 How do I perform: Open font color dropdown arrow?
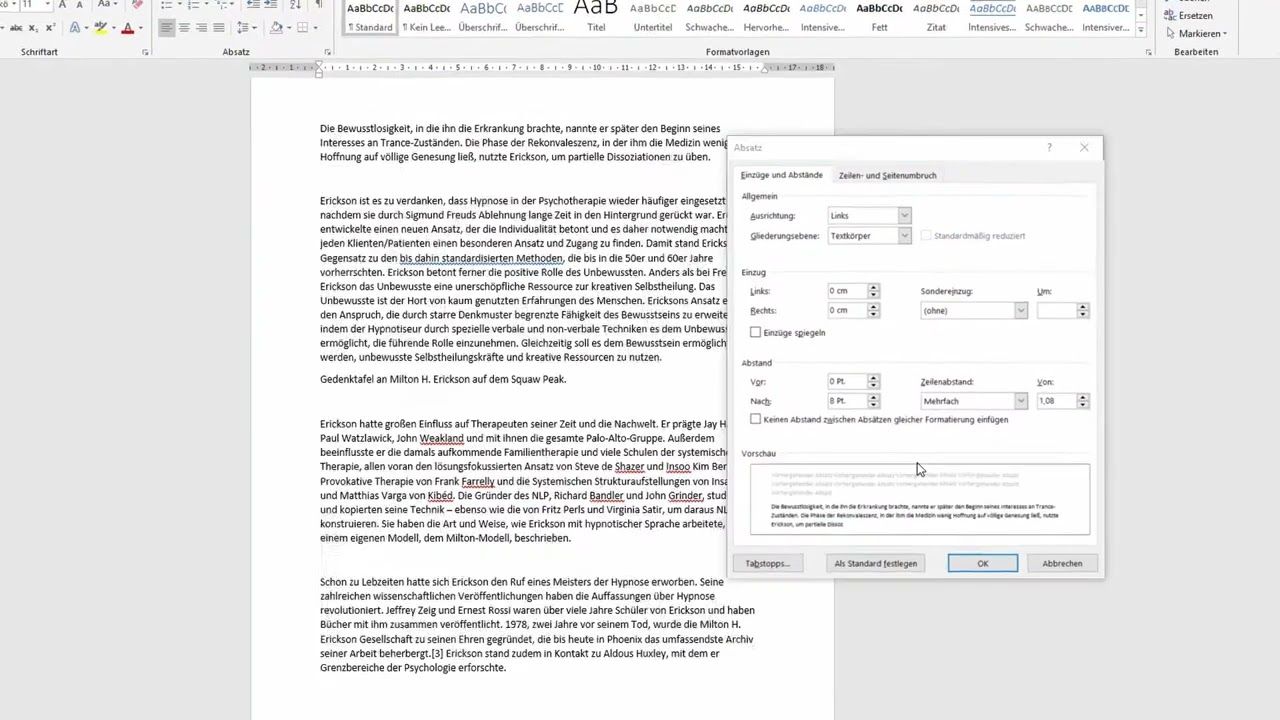pyautogui.click(x=141, y=28)
